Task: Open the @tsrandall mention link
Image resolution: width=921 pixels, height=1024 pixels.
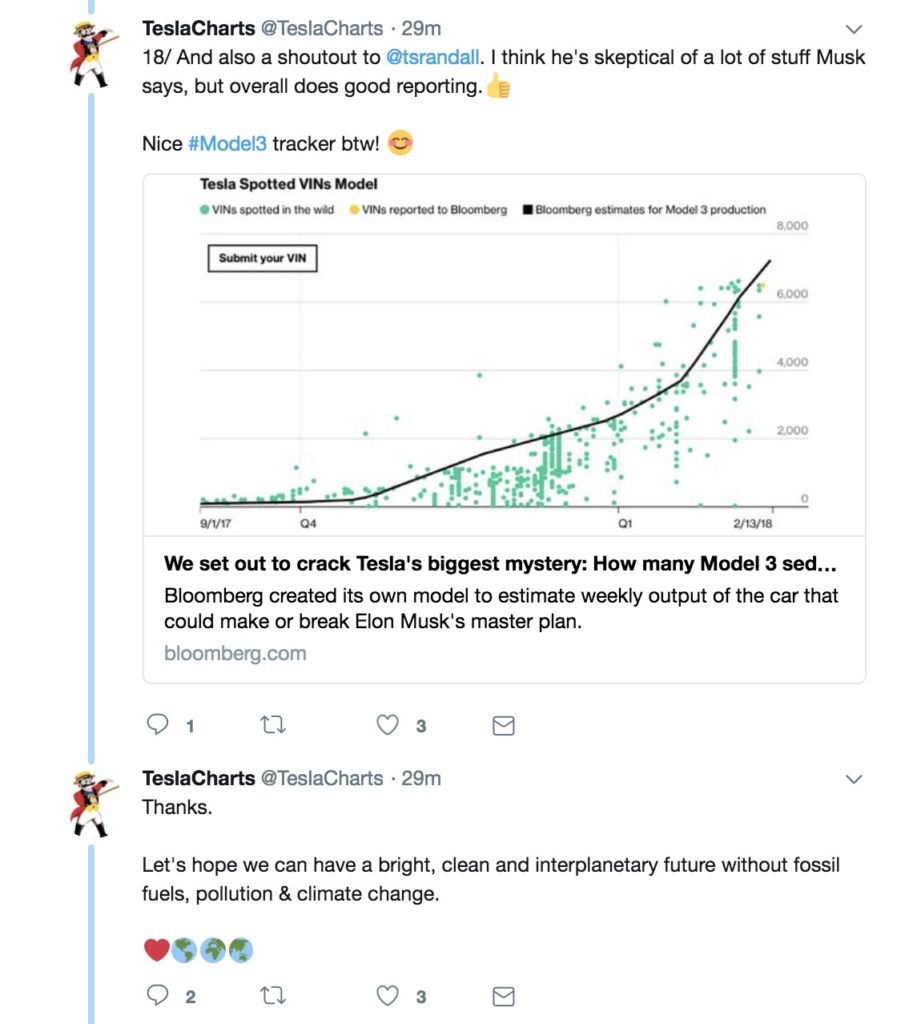Action: click(x=433, y=57)
